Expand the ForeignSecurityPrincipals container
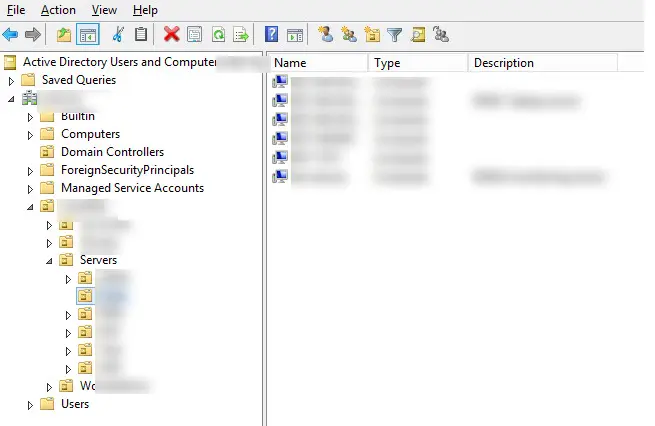Viewport: 655px width, 426px height. (30, 171)
